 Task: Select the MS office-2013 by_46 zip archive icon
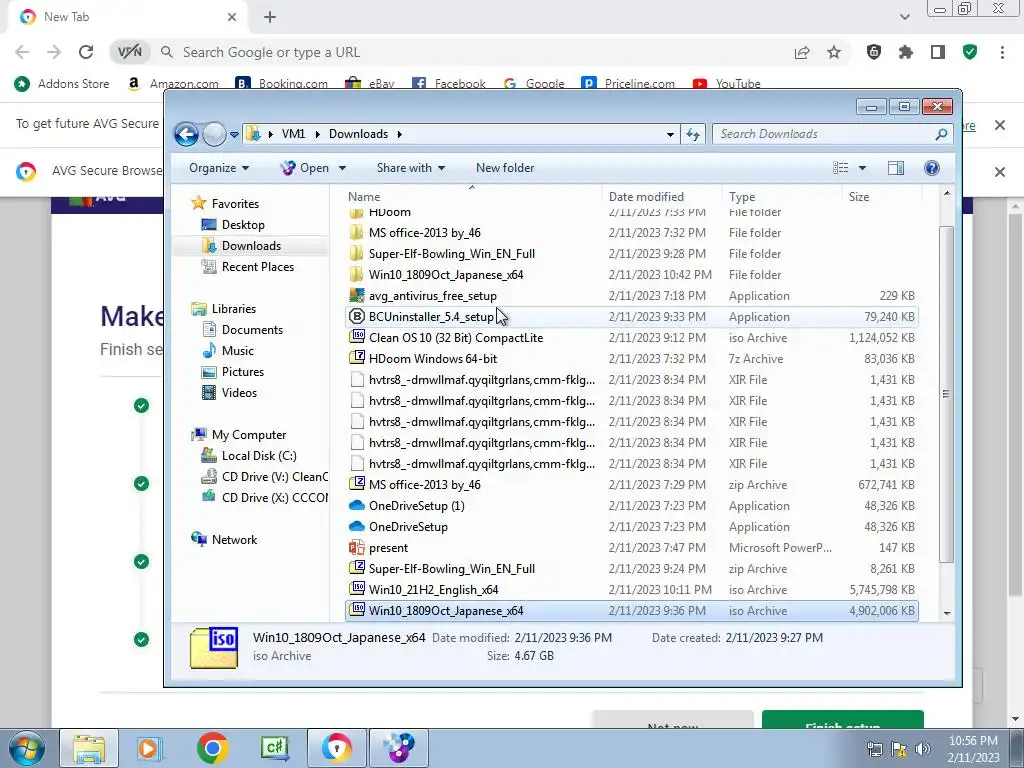point(357,485)
